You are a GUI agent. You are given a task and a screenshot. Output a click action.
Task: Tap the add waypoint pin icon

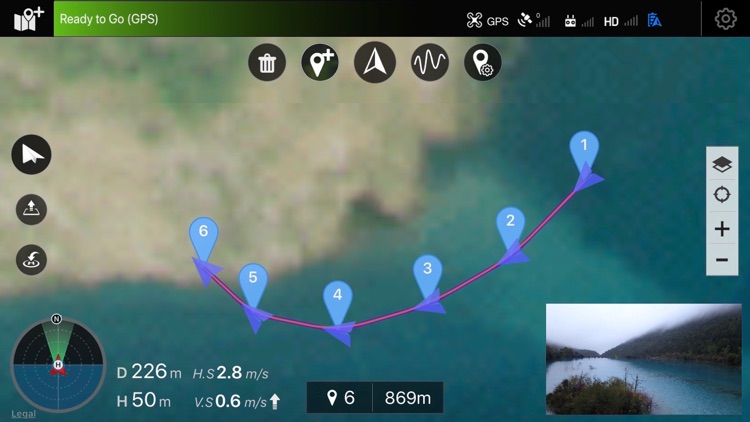[320, 62]
